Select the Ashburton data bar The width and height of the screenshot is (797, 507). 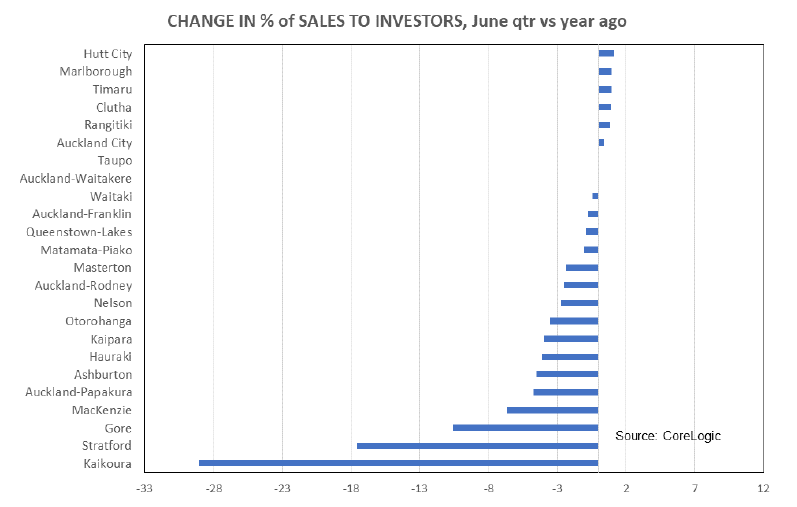click(567, 374)
